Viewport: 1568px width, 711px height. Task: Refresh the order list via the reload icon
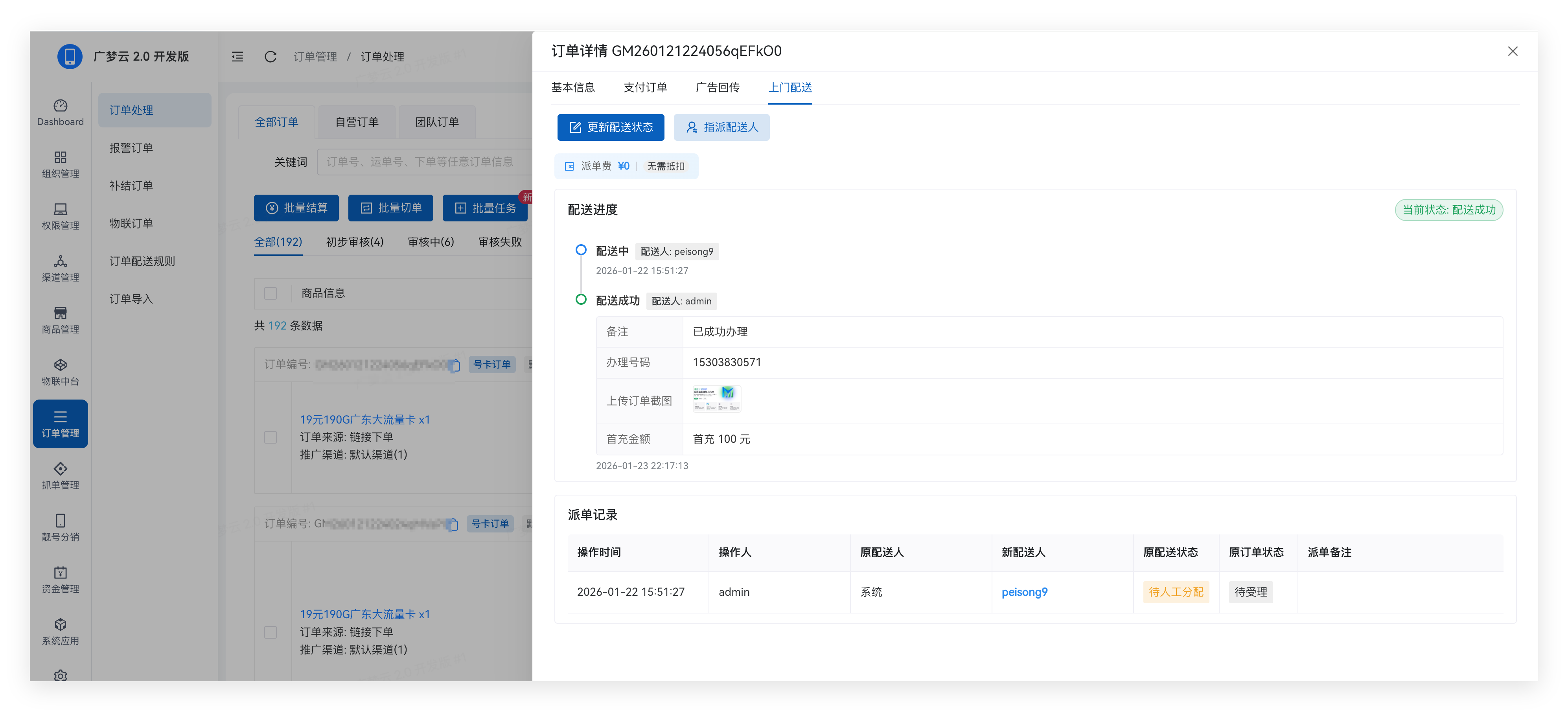270,57
